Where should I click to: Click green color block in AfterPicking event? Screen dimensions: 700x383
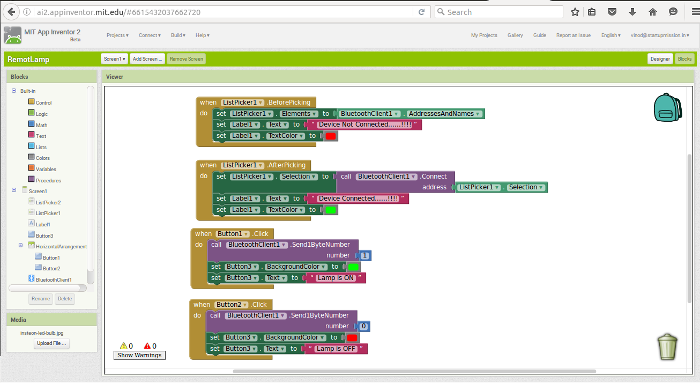(x=331, y=210)
